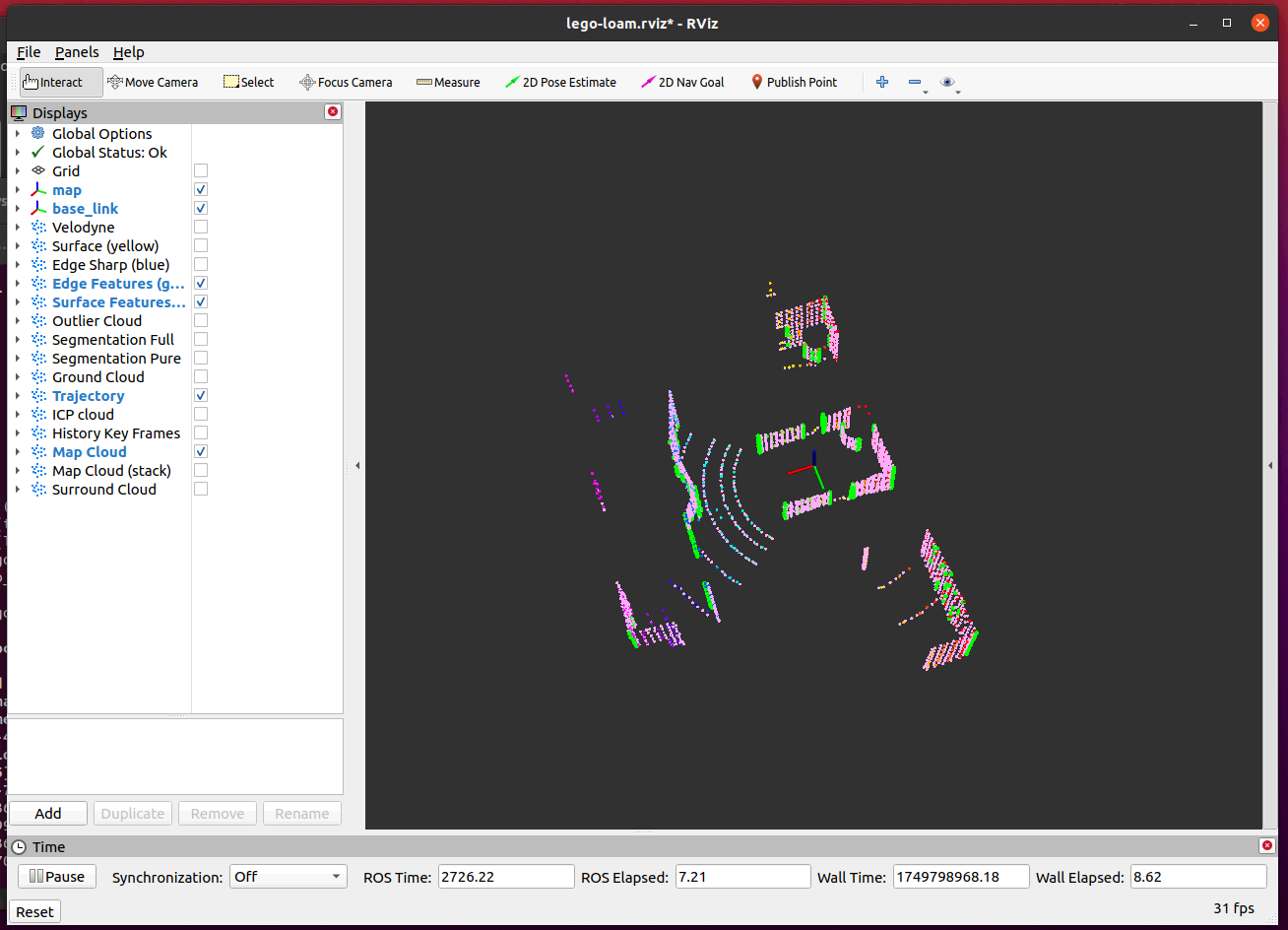Click the Displays panel monitor icon
1288x930 pixels.
[19, 112]
